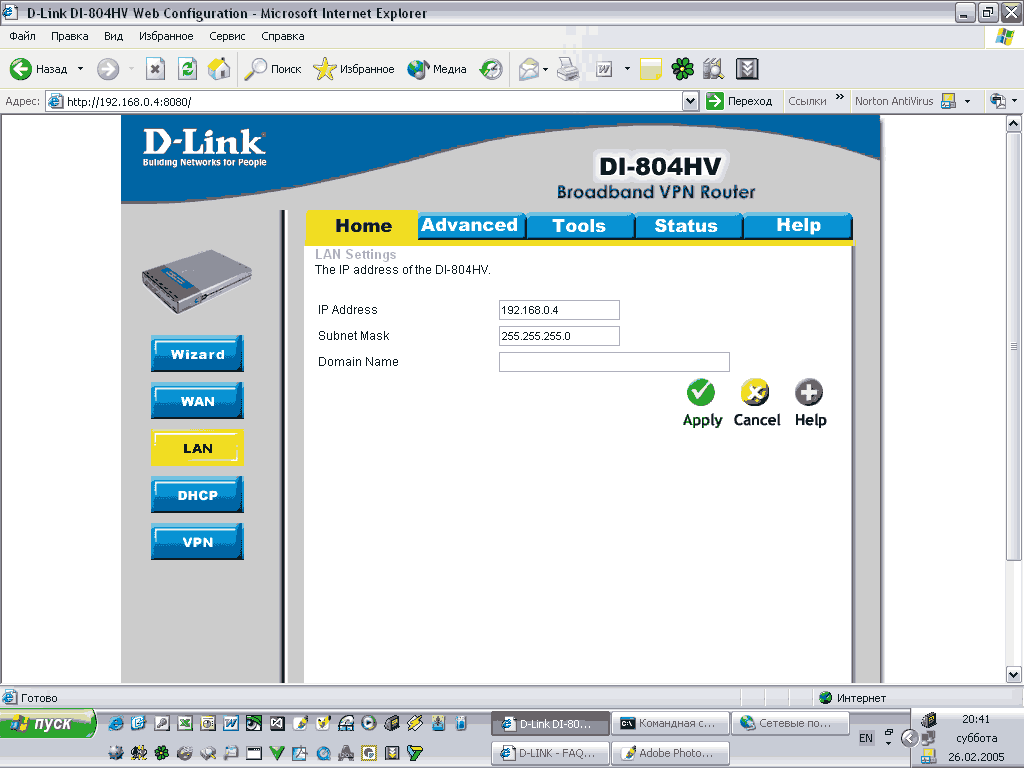Click the Forward arrow icon
Viewport: 1024px width, 768px height.
pyautogui.click(x=108, y=69)
